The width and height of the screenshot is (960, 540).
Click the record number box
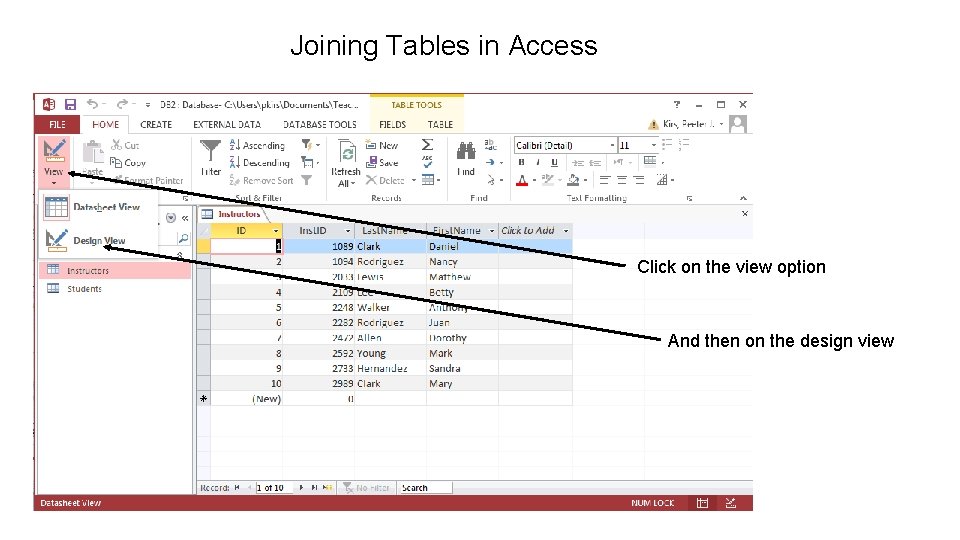[273, 488]
